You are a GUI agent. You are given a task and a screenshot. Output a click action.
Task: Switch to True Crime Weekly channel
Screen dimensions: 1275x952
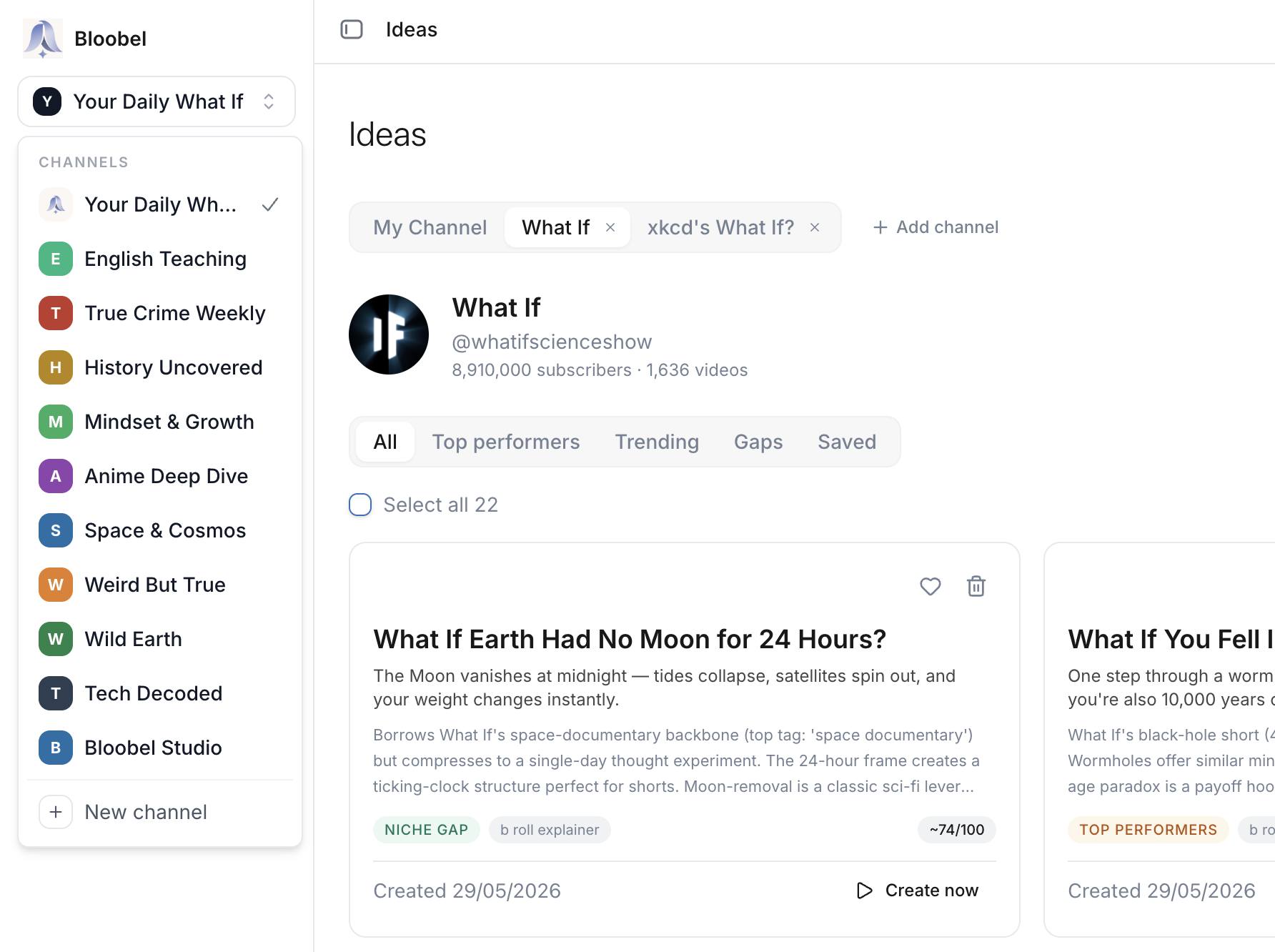[x=160, y=313]
